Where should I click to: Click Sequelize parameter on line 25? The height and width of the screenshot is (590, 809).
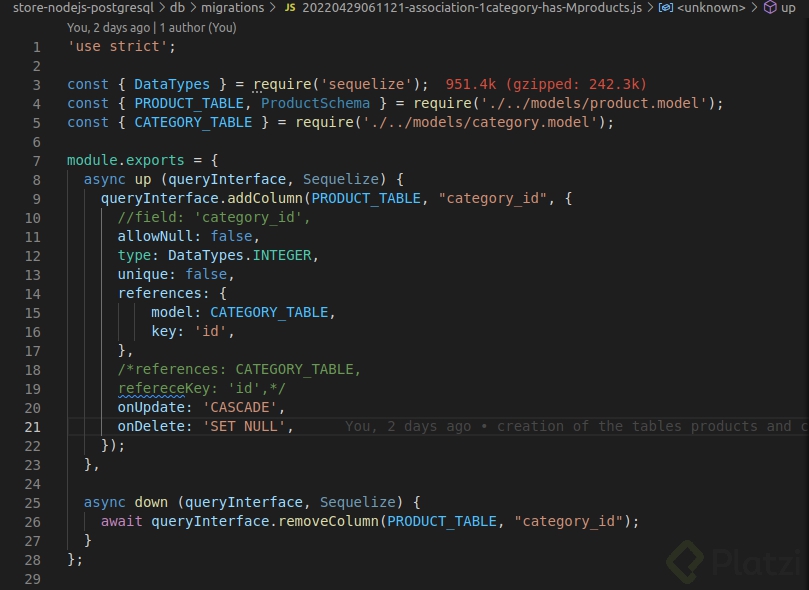point(358,502)
